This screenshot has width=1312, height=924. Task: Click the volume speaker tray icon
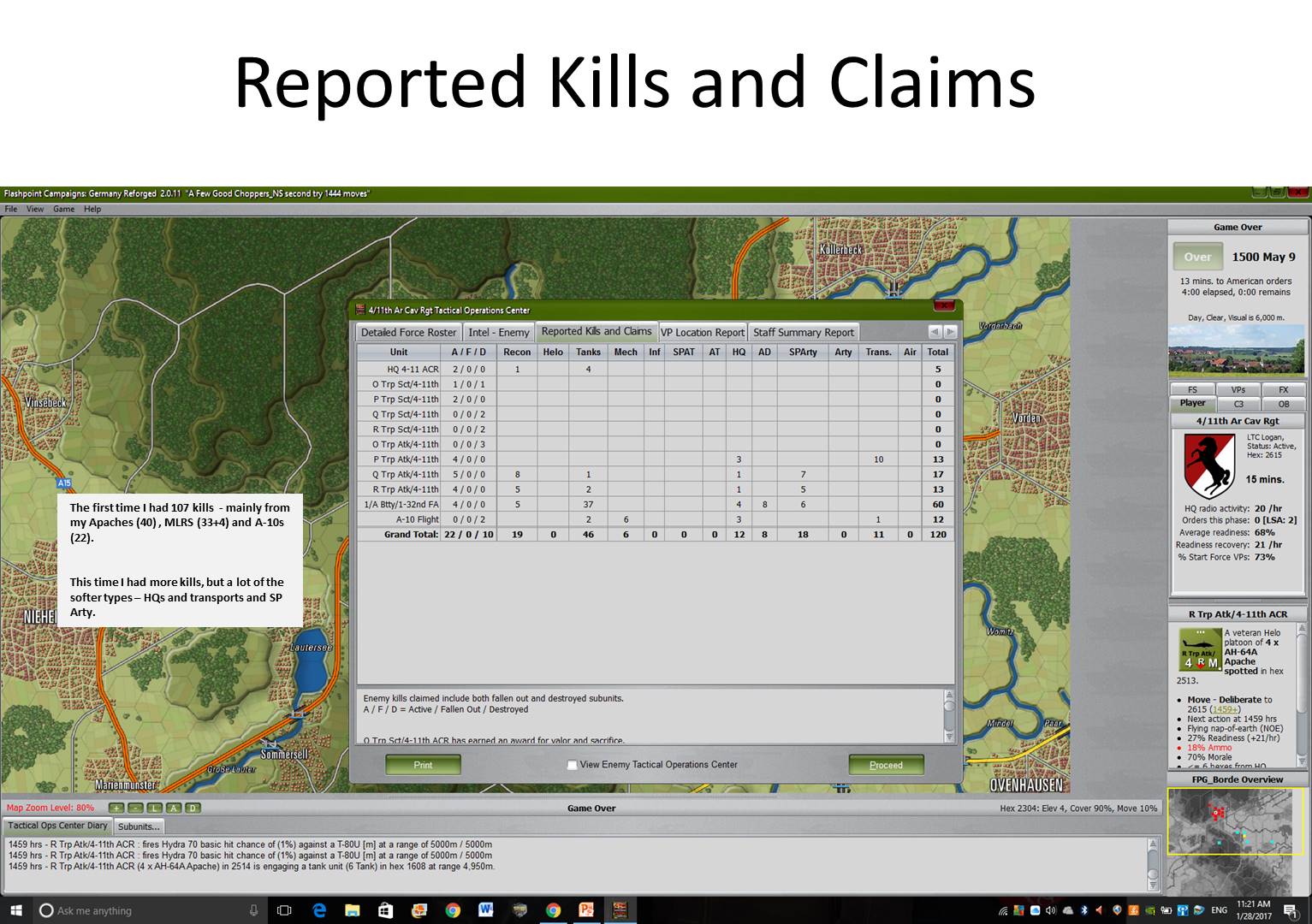[x=1050, y=910]
